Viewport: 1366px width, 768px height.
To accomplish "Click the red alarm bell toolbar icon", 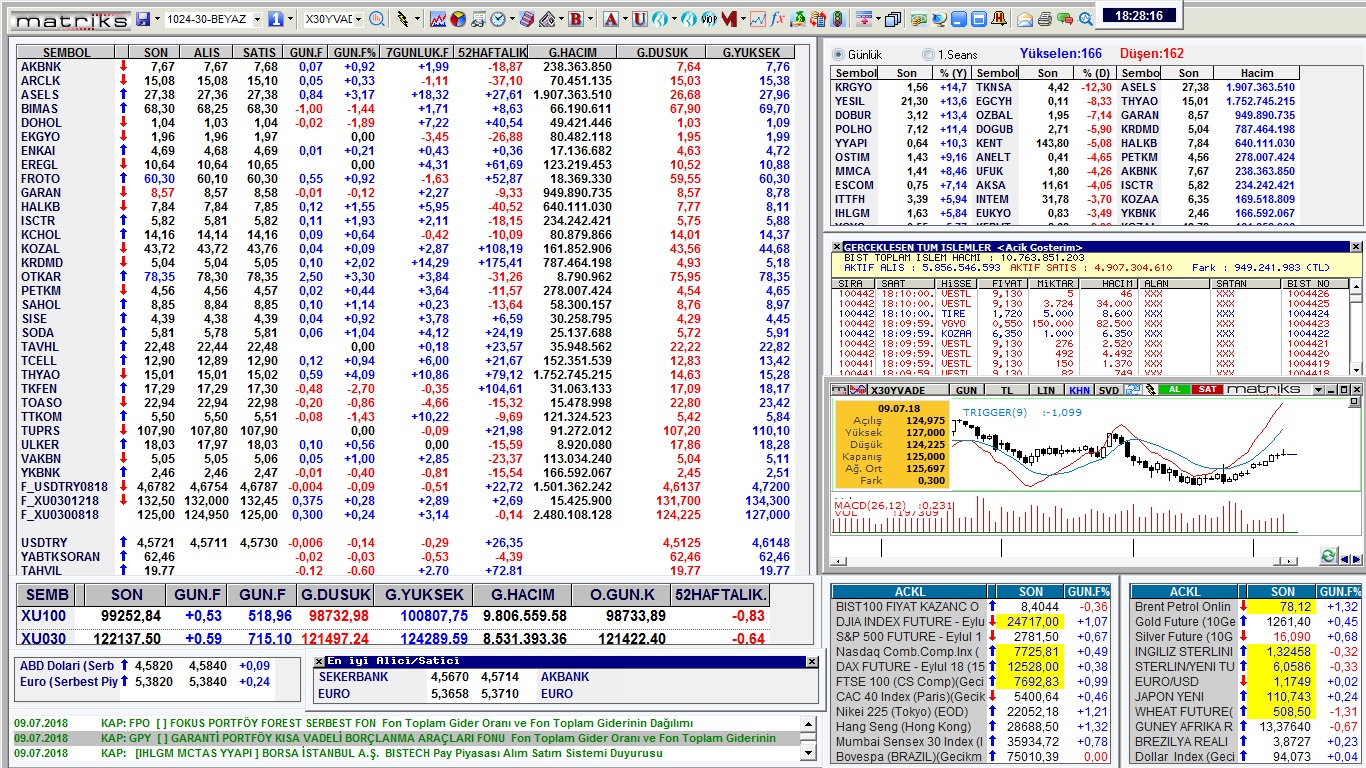I will click(999, 19).
